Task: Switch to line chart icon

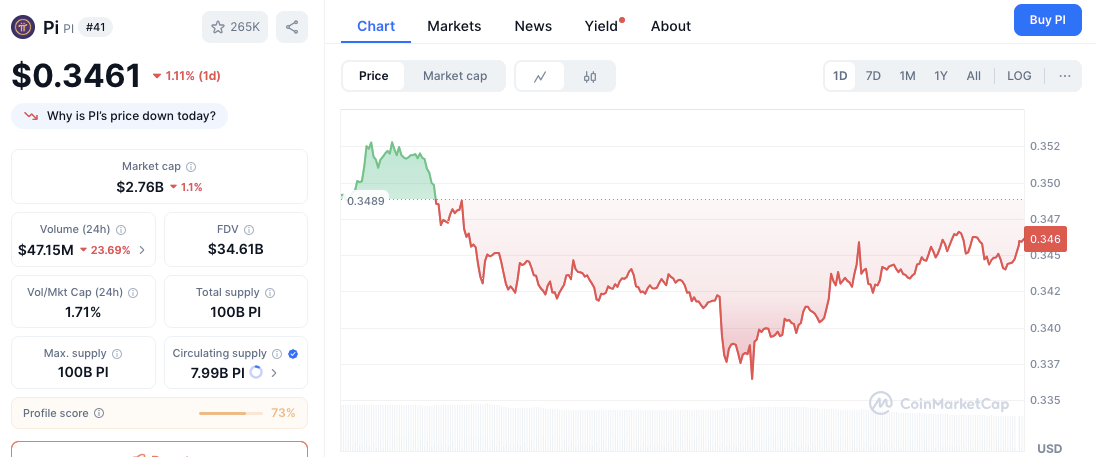Action: tap(540, 76)
